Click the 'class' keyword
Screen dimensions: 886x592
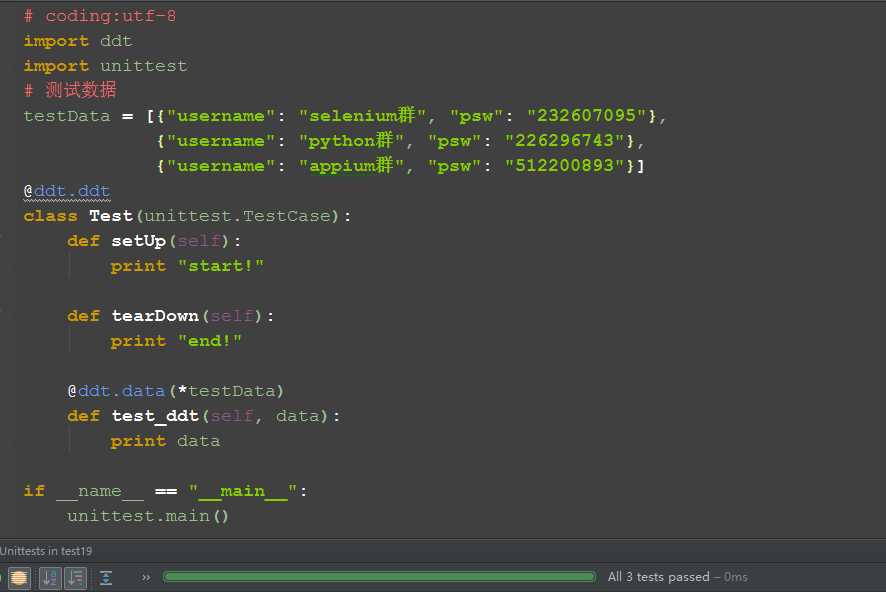pyautogui.click(x=50, y=216)
